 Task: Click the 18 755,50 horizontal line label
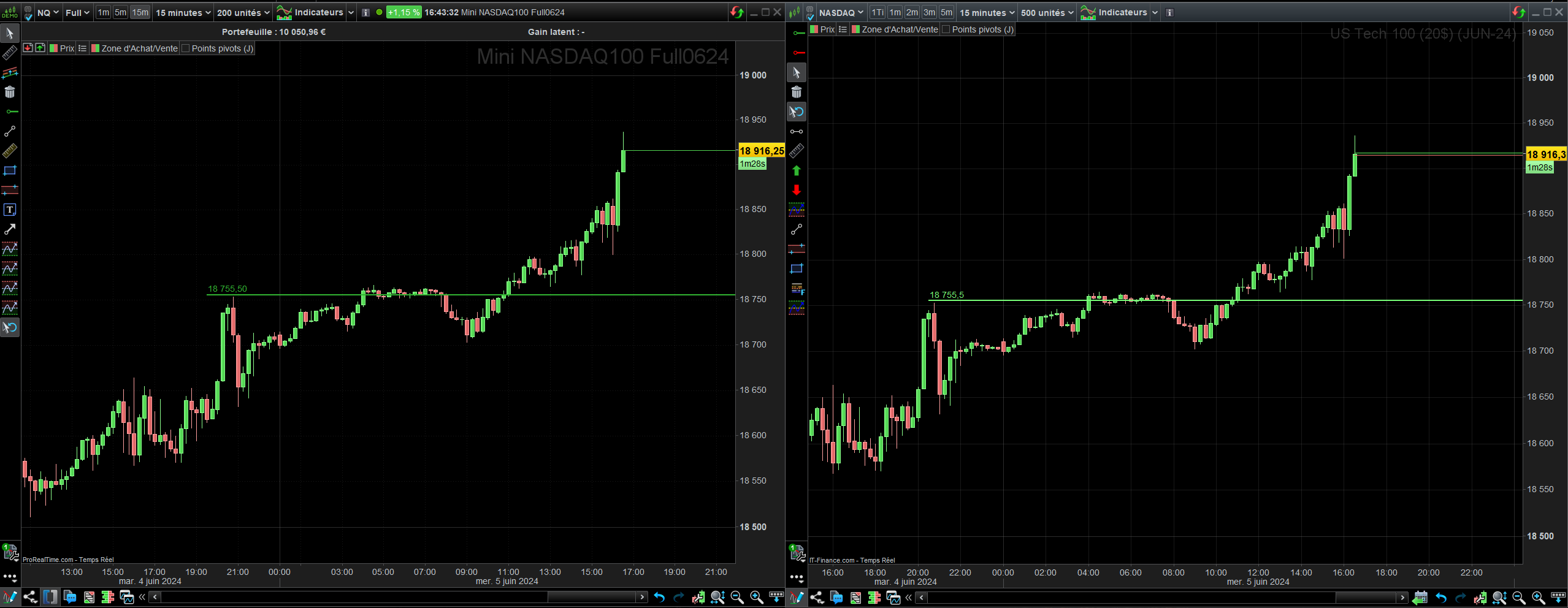228,289
